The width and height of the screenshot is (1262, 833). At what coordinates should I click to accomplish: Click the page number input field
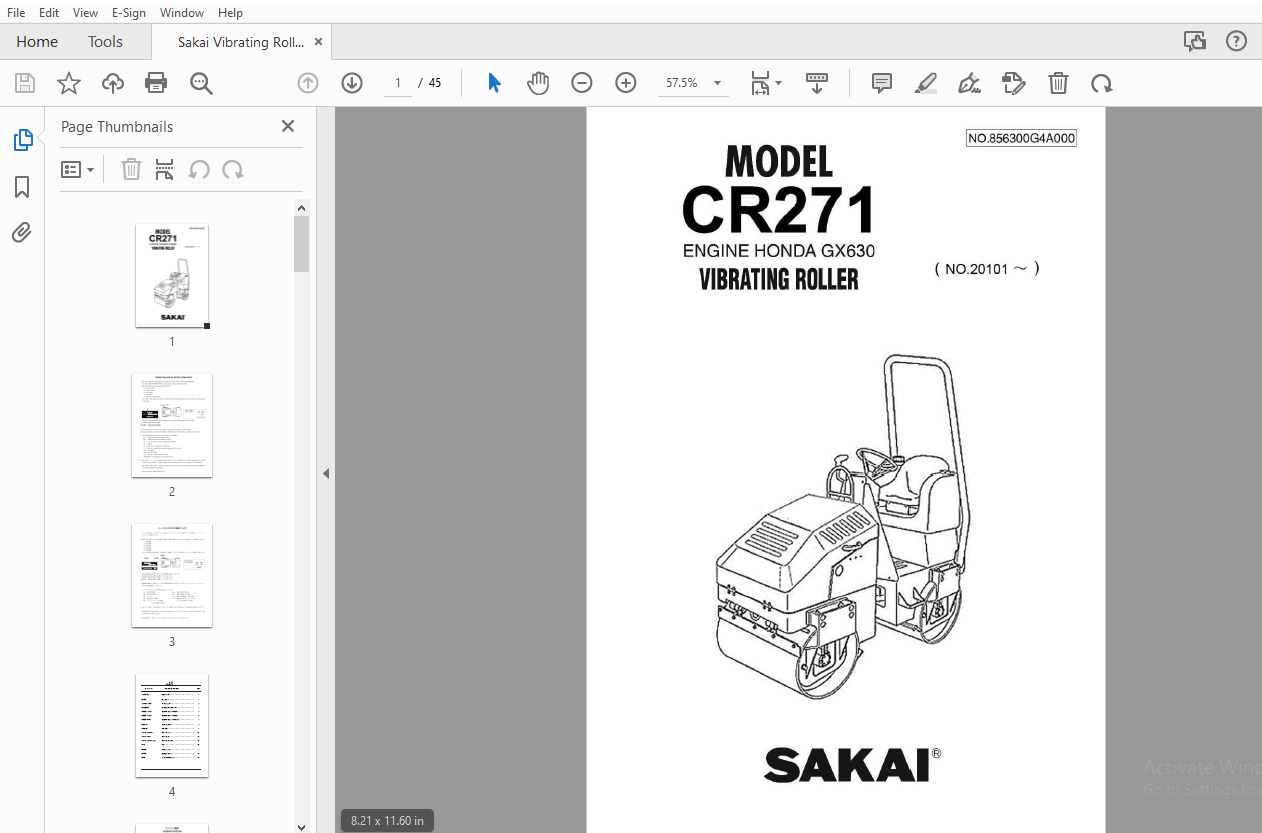pos(398,83)
